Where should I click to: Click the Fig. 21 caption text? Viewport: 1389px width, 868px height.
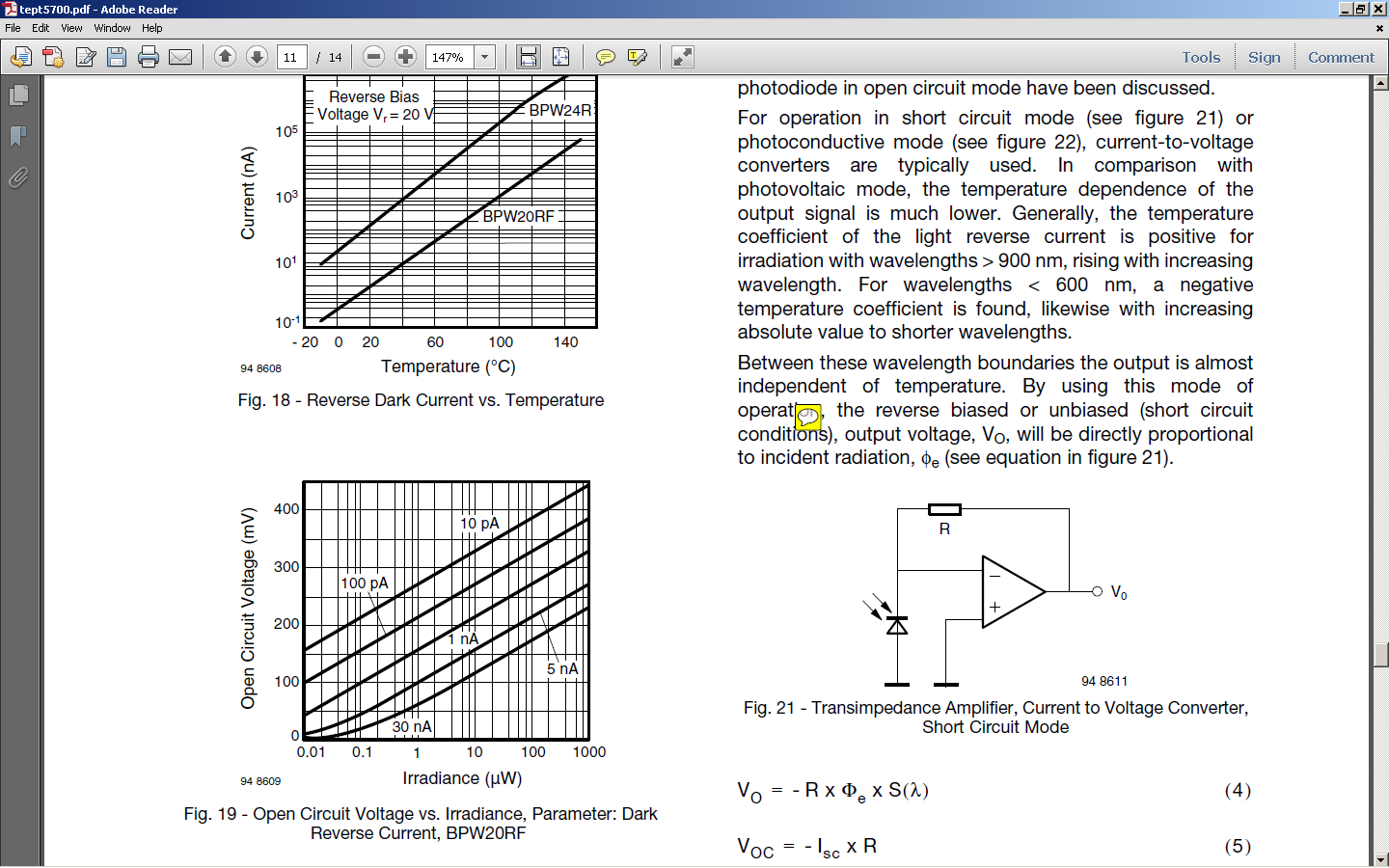coord(995,718)
